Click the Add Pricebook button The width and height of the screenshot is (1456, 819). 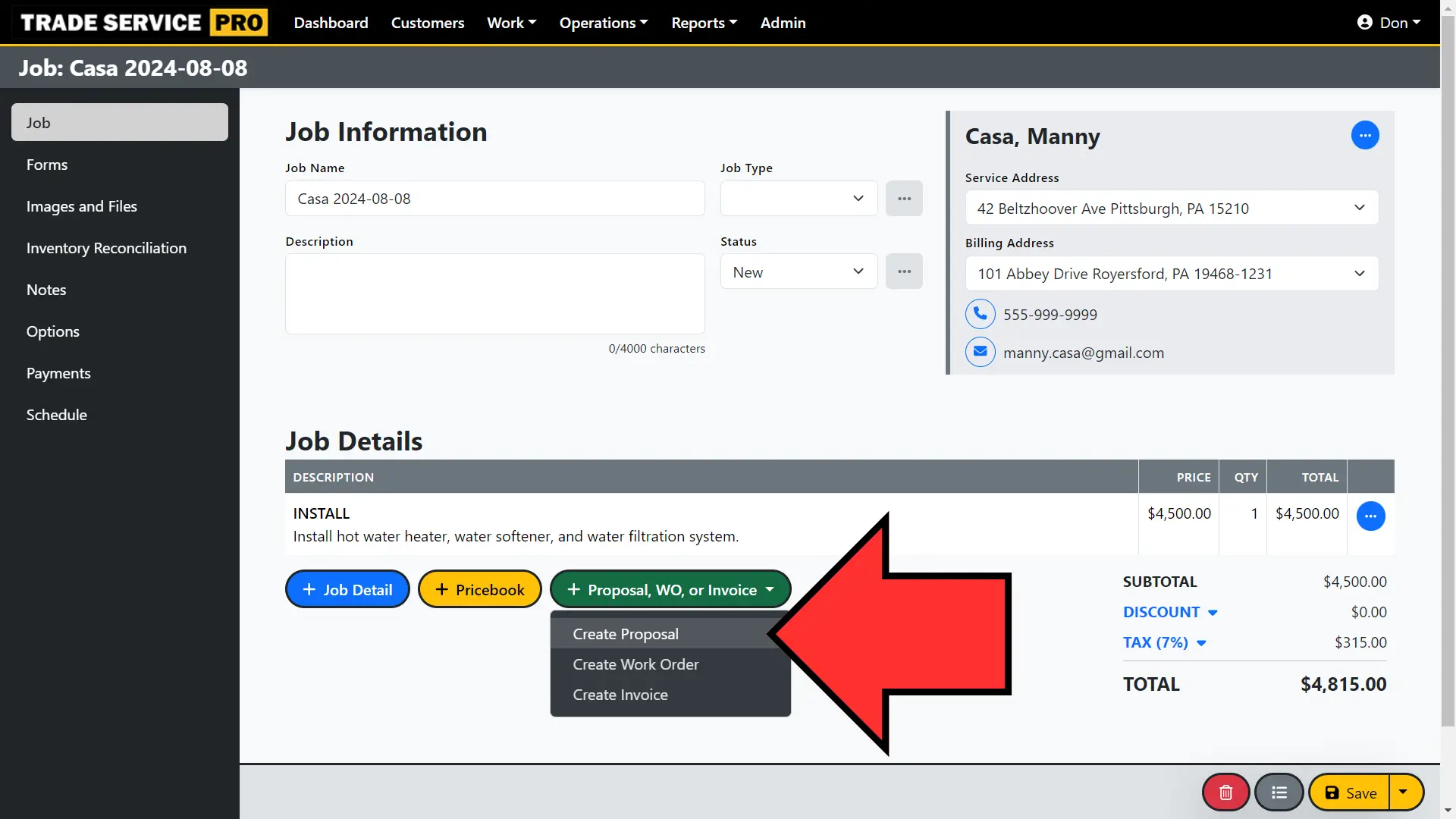(479, 589)
